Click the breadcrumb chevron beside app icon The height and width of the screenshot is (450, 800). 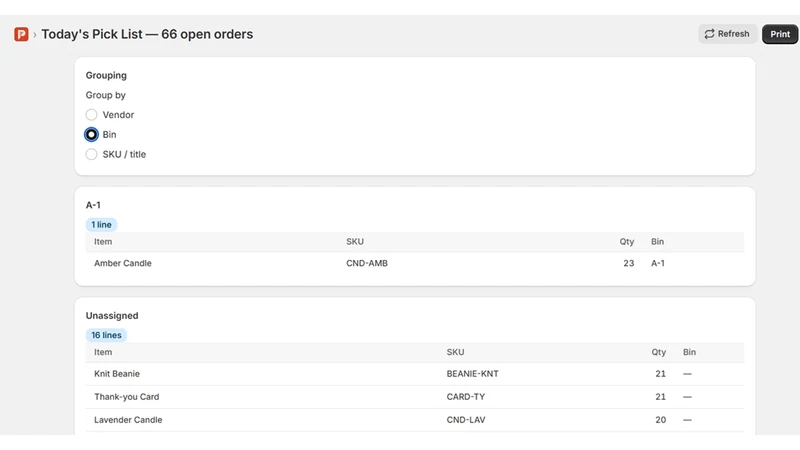tap(35, 35)
